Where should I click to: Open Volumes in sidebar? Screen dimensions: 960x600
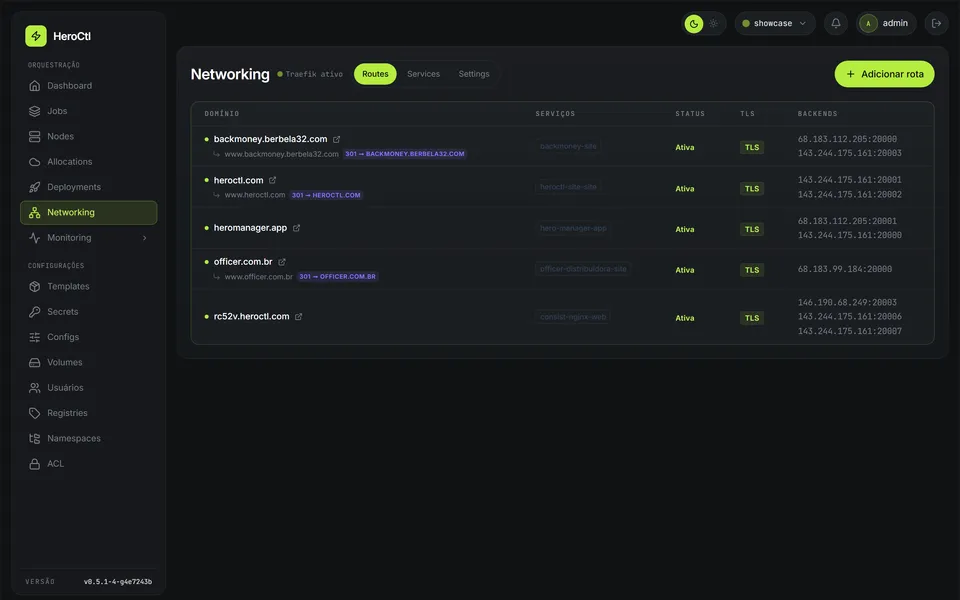89,362
